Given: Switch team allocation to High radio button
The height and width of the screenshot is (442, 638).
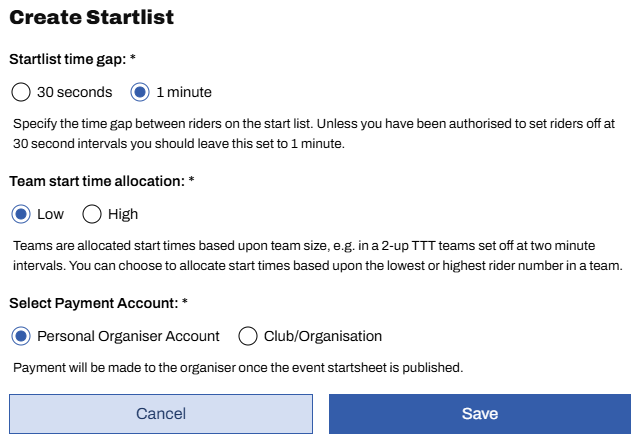Looking at the screenshot, I should (x=92, y=214).
